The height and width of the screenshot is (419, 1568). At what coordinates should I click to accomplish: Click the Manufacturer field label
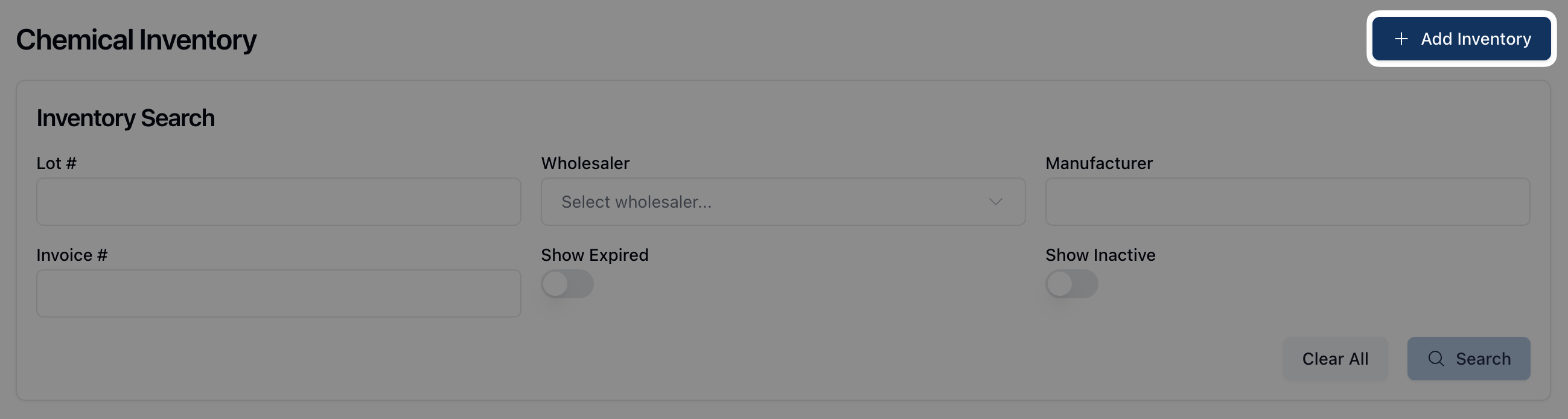pos(1098,163)
